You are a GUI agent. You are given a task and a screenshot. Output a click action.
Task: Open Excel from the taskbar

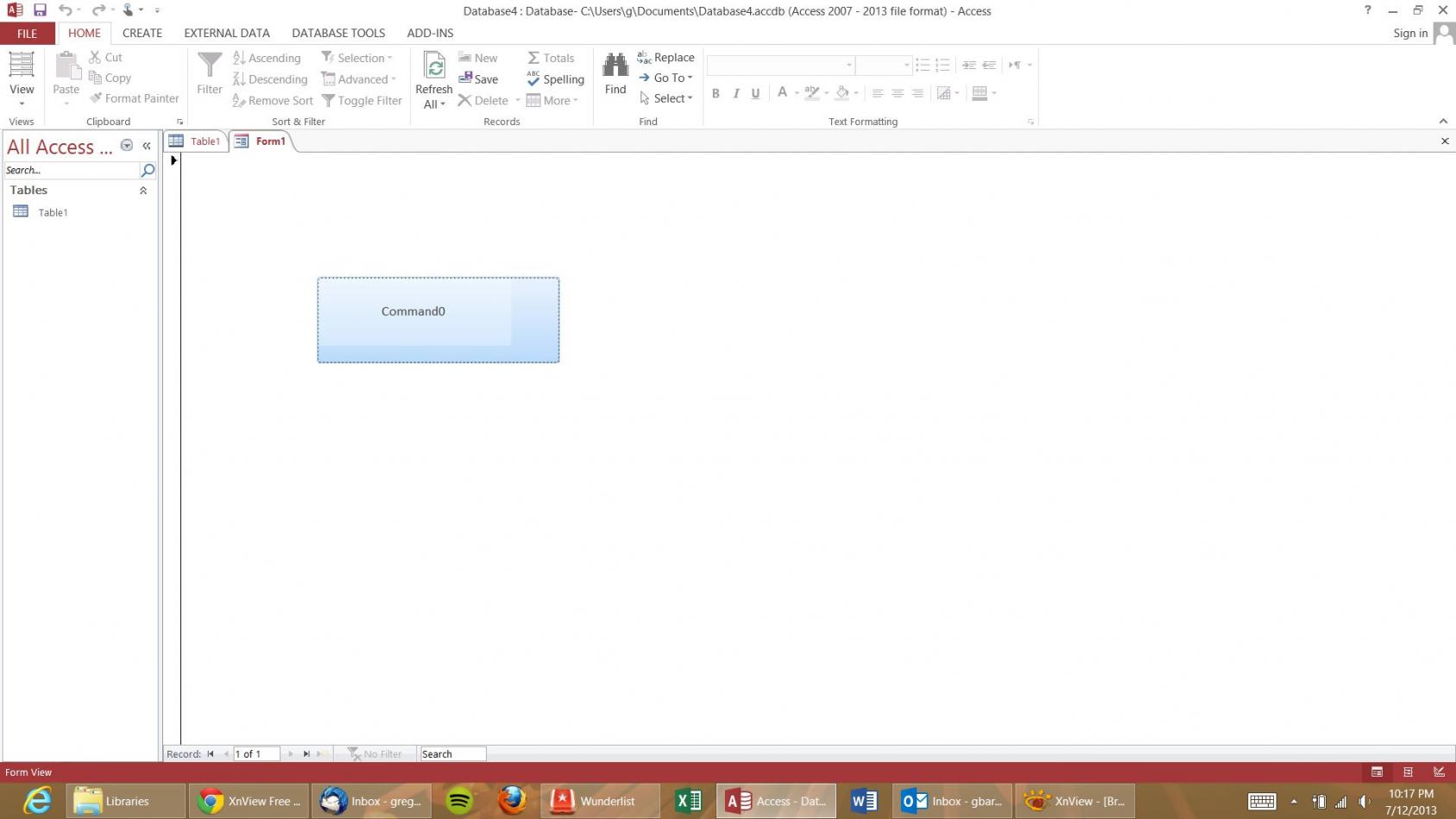click(688, 801)
